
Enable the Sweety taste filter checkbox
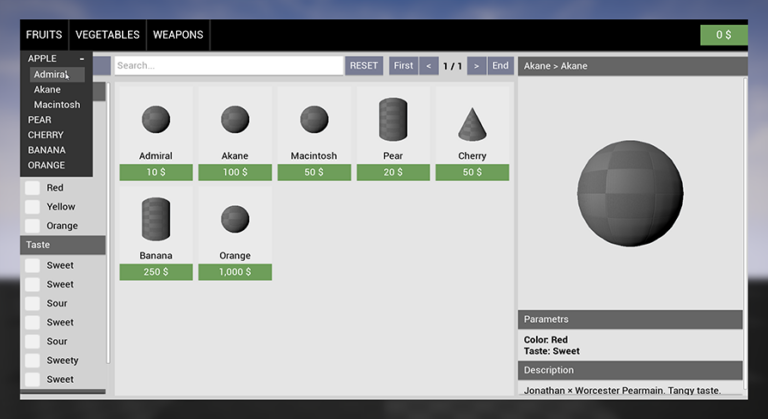point(32,360)
